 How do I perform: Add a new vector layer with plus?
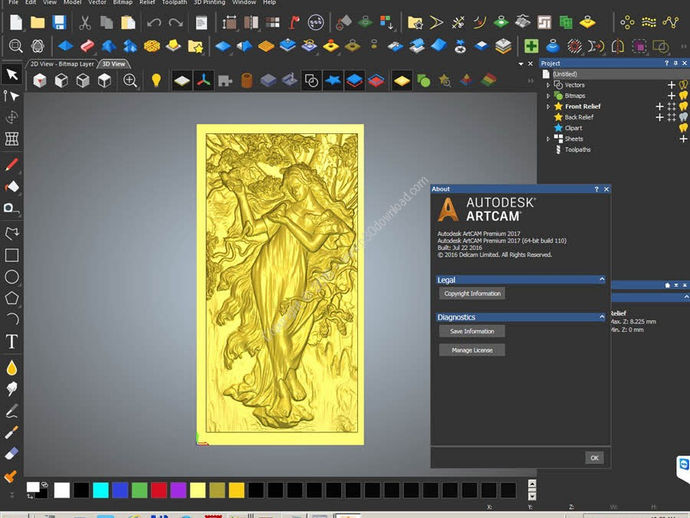pyautogui.click(x=671, y=84)
